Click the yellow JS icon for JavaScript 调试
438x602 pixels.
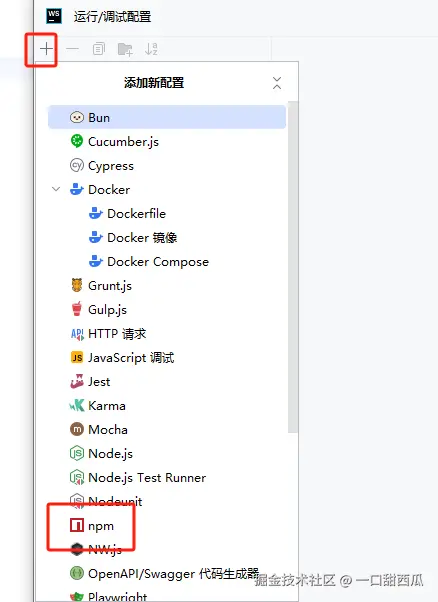(x=77, y=357)
